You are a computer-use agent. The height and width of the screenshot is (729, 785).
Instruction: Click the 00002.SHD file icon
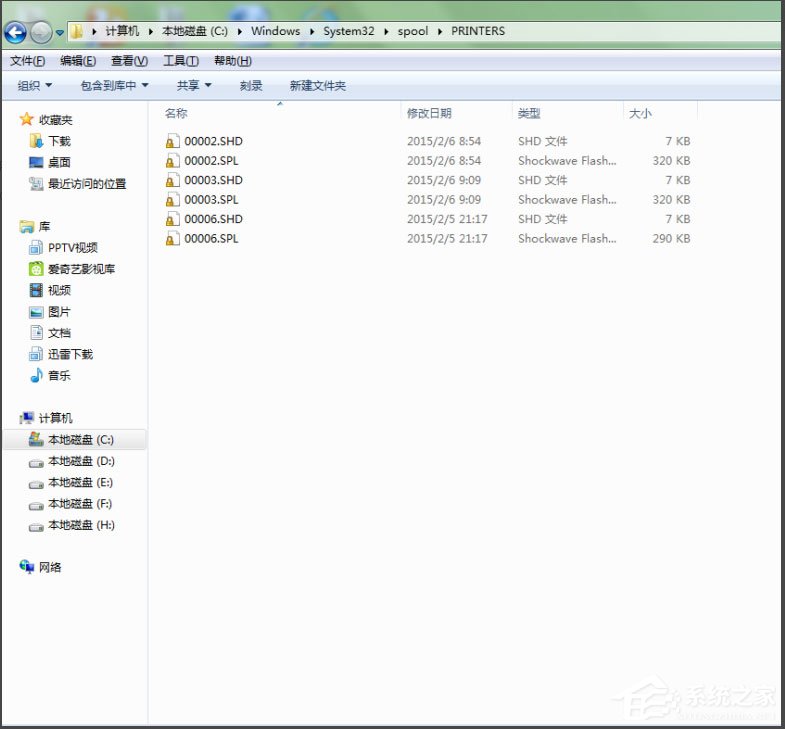coord(173,141)
